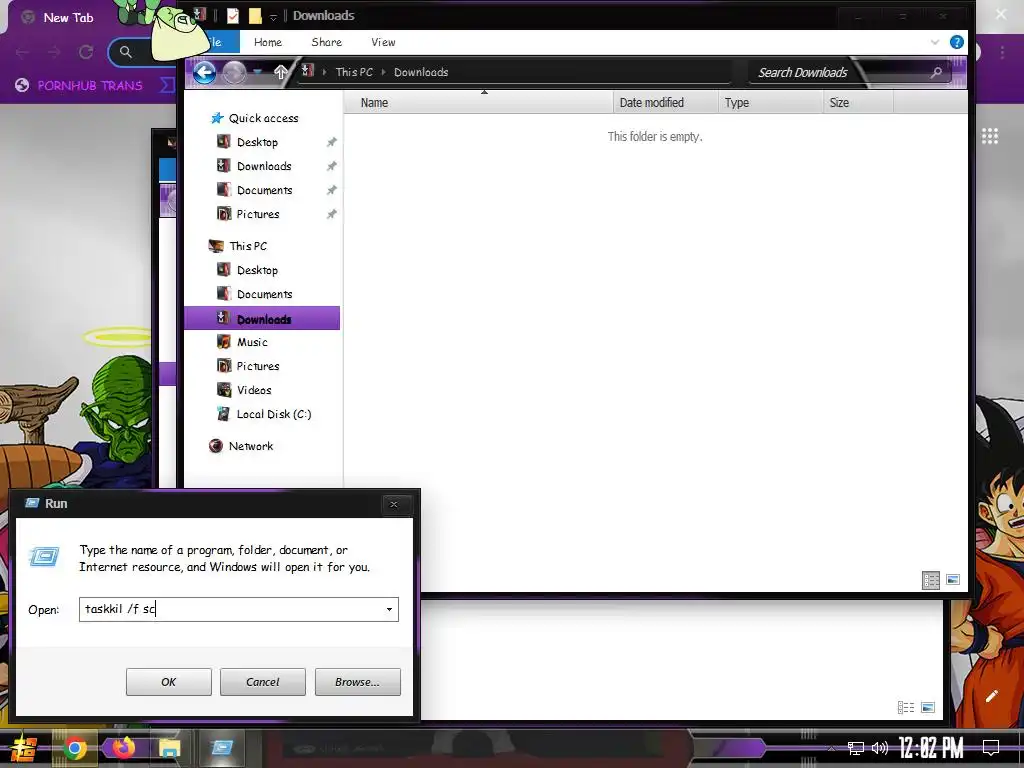Click the greyed Forward arrow in Explorer
This screenshot has width=1024, height=768.
coord(234,72)
